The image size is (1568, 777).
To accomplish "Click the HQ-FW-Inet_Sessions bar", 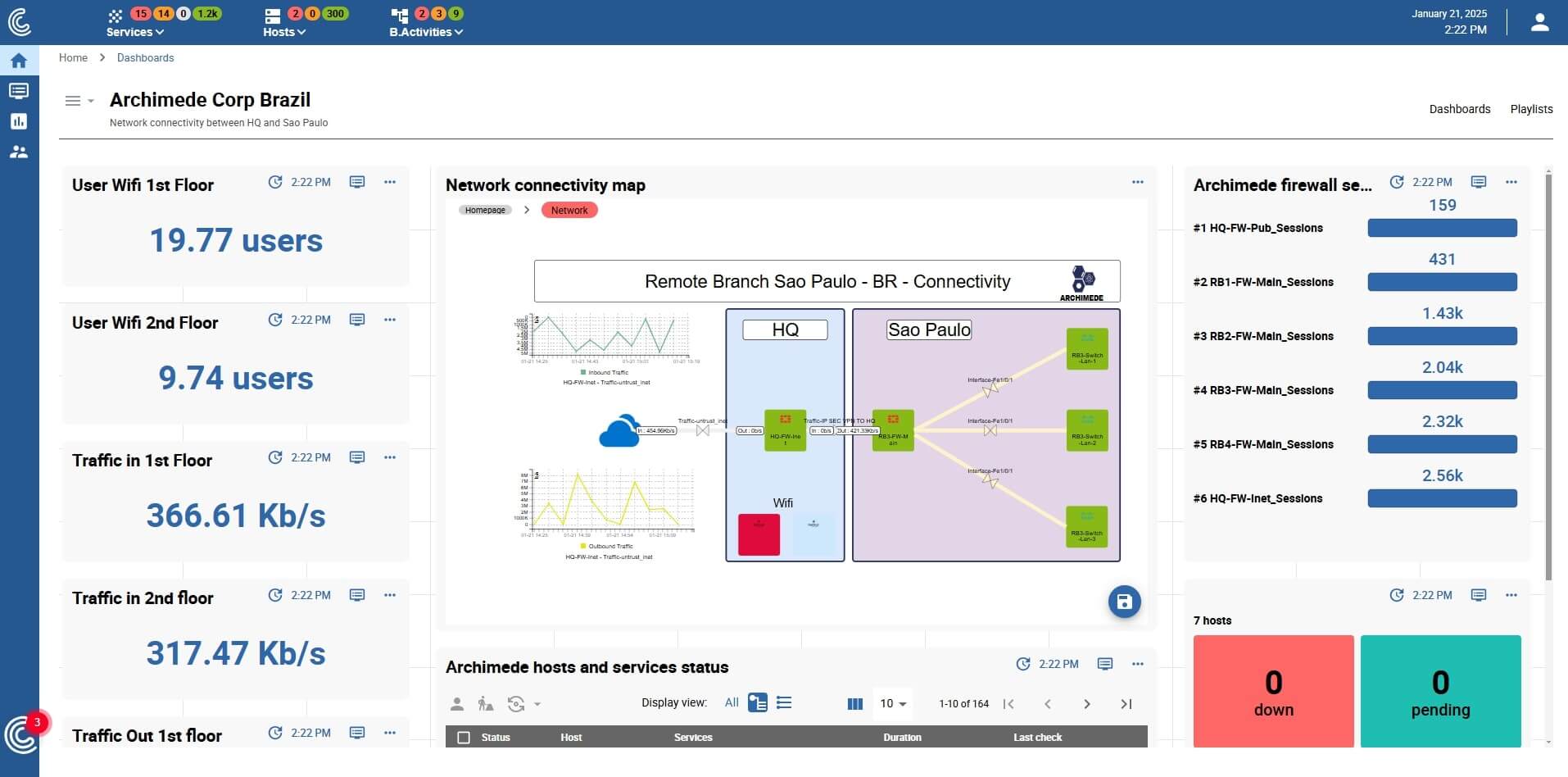I will [1442, 498].
